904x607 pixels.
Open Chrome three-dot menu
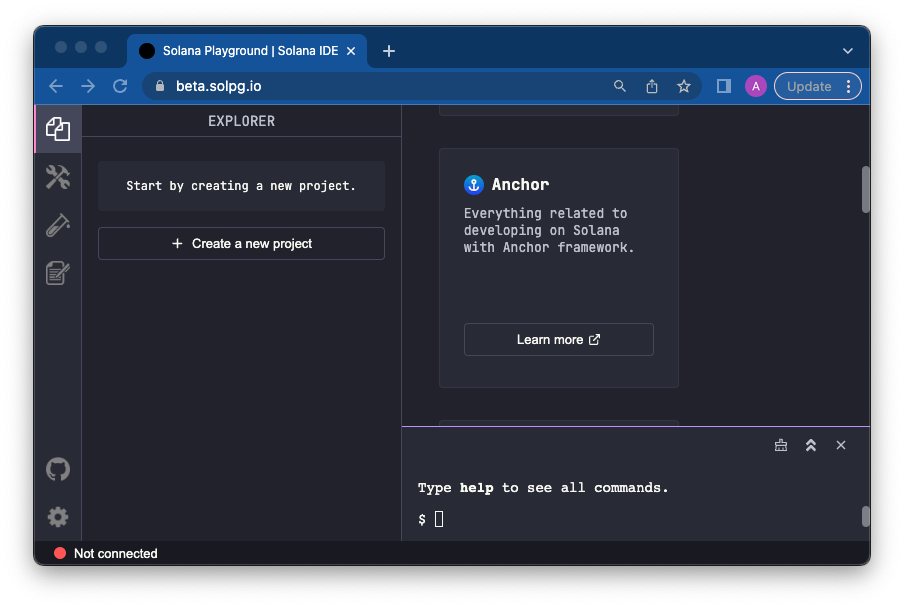[x=848, y=86]
